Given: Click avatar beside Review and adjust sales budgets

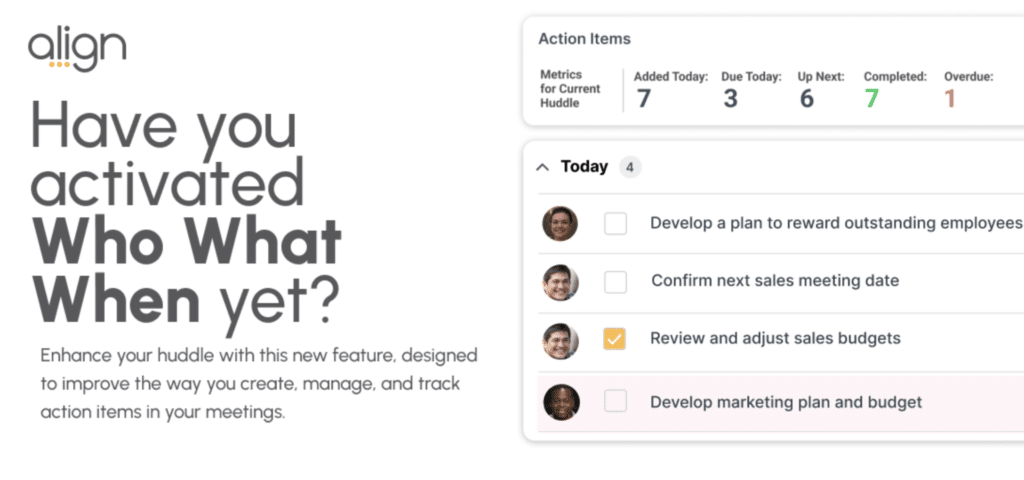Looking at the screenshot, I should point(560,340).
